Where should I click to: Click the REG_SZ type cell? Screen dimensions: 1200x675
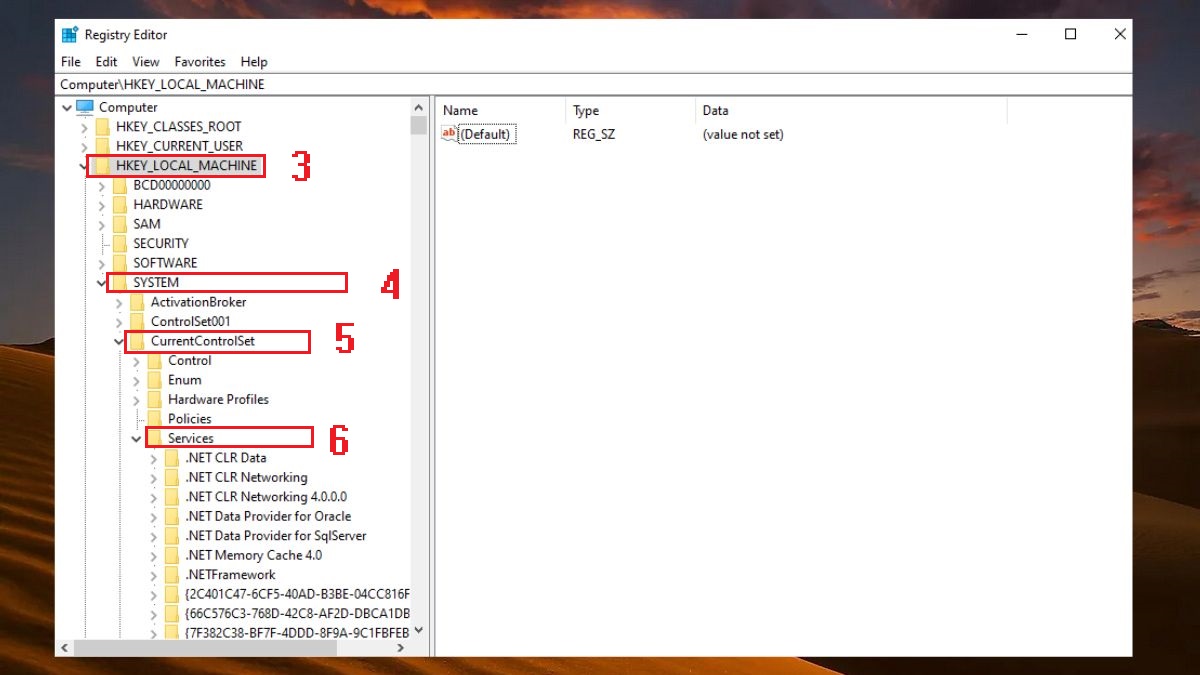point(593,134)
